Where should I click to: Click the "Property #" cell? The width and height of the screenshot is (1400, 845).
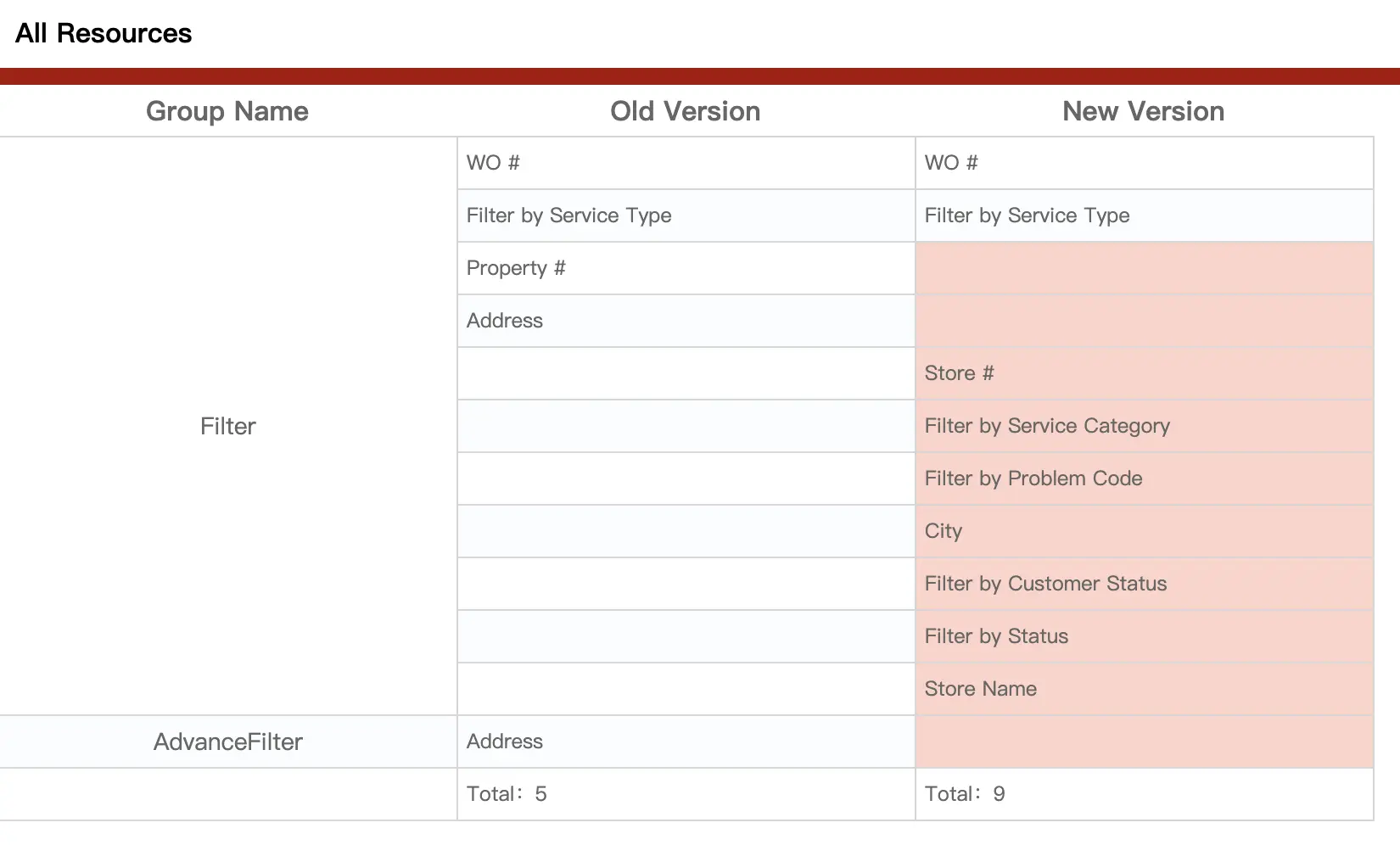point(686,268)
